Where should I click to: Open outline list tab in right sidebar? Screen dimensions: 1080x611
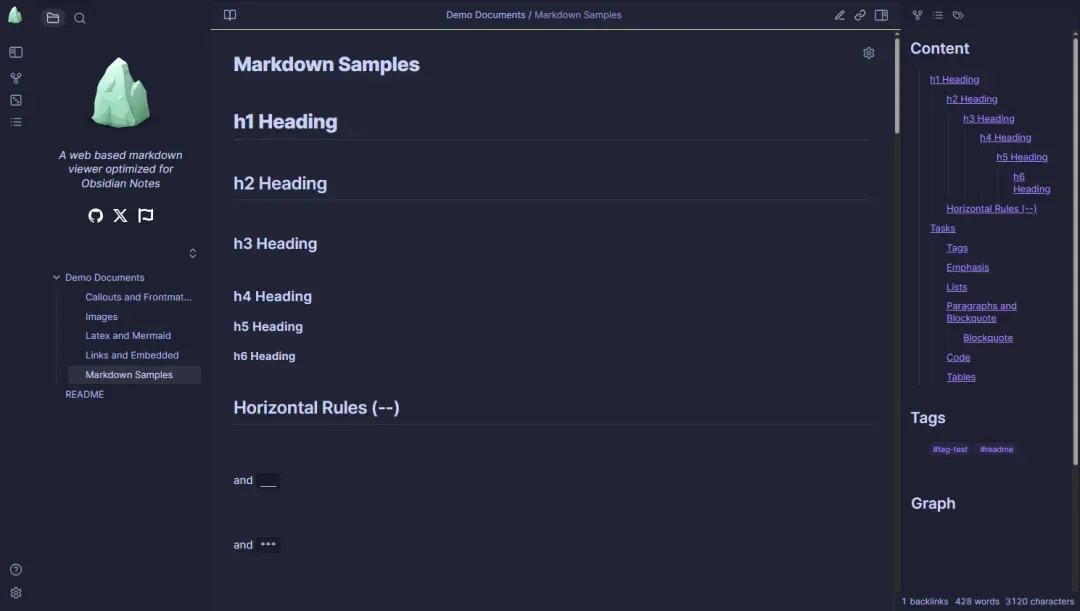(x=937, y=15)
